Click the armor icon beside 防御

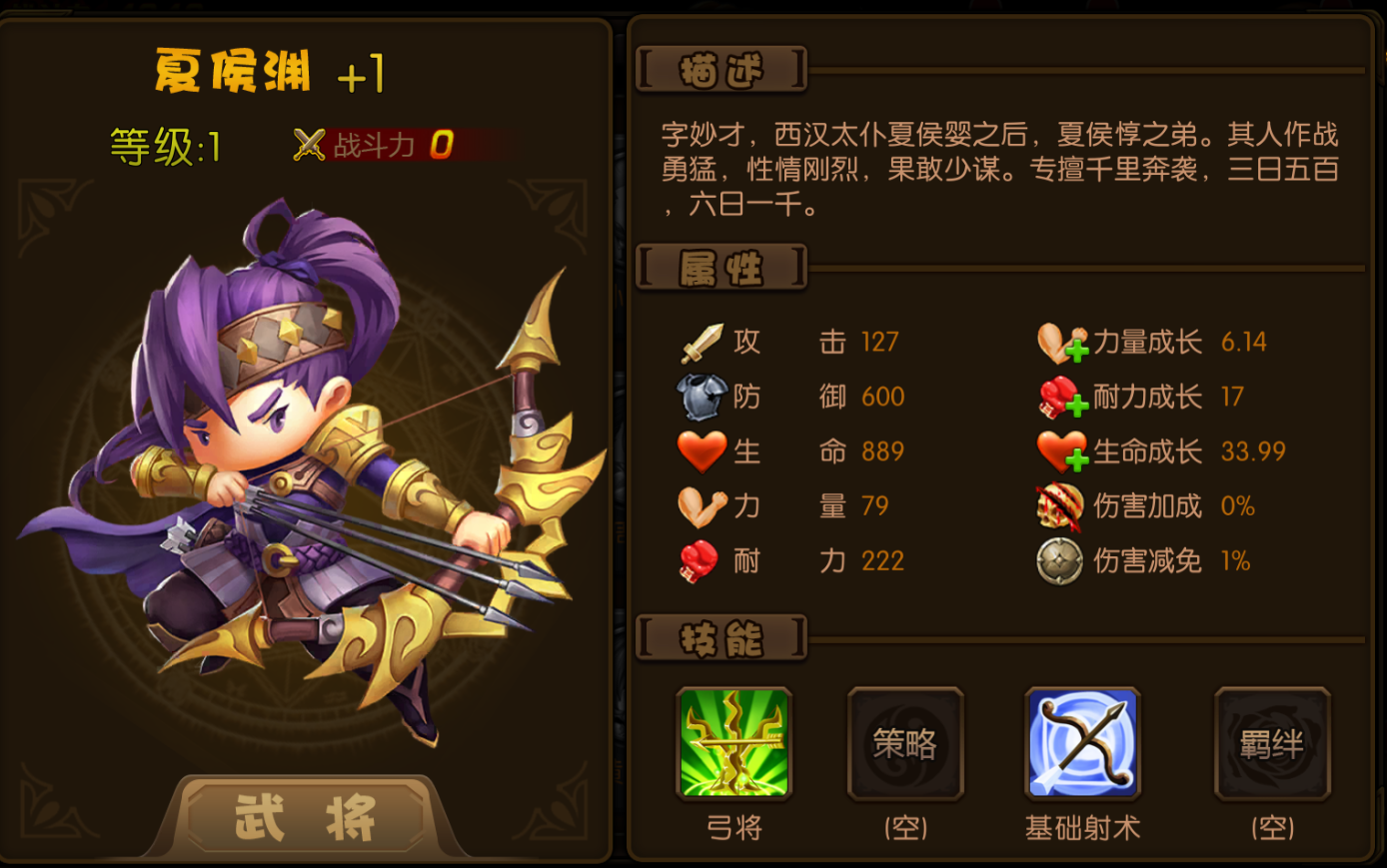(701, 397)
